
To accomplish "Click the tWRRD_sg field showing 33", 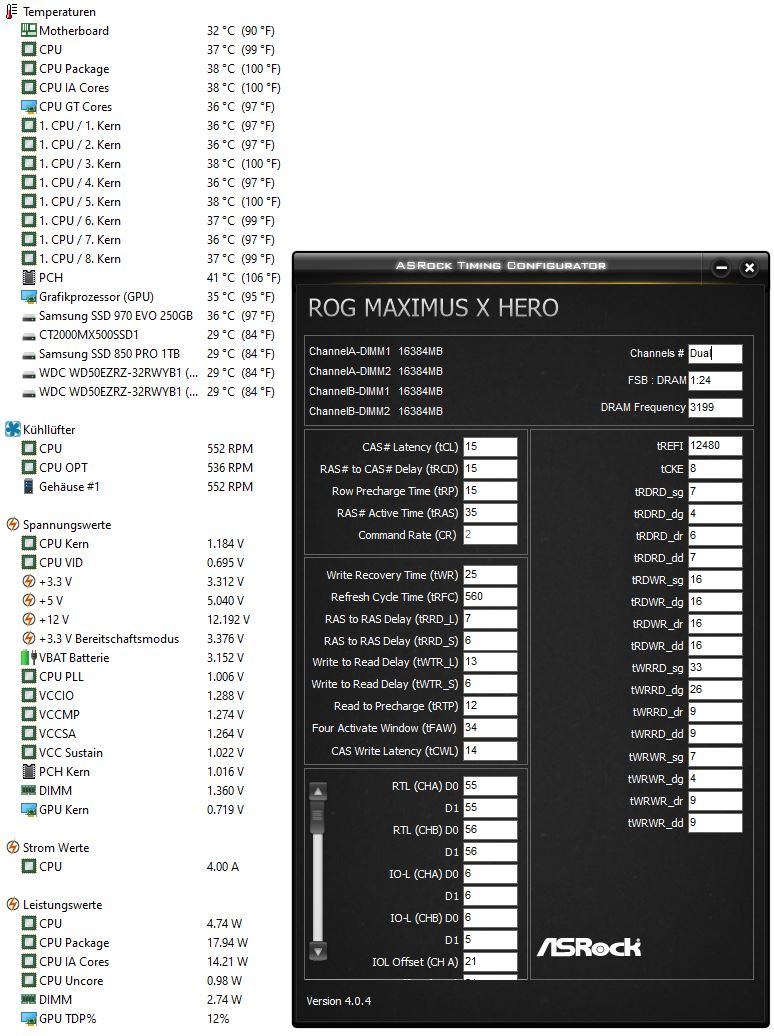I will coord(715,668).
